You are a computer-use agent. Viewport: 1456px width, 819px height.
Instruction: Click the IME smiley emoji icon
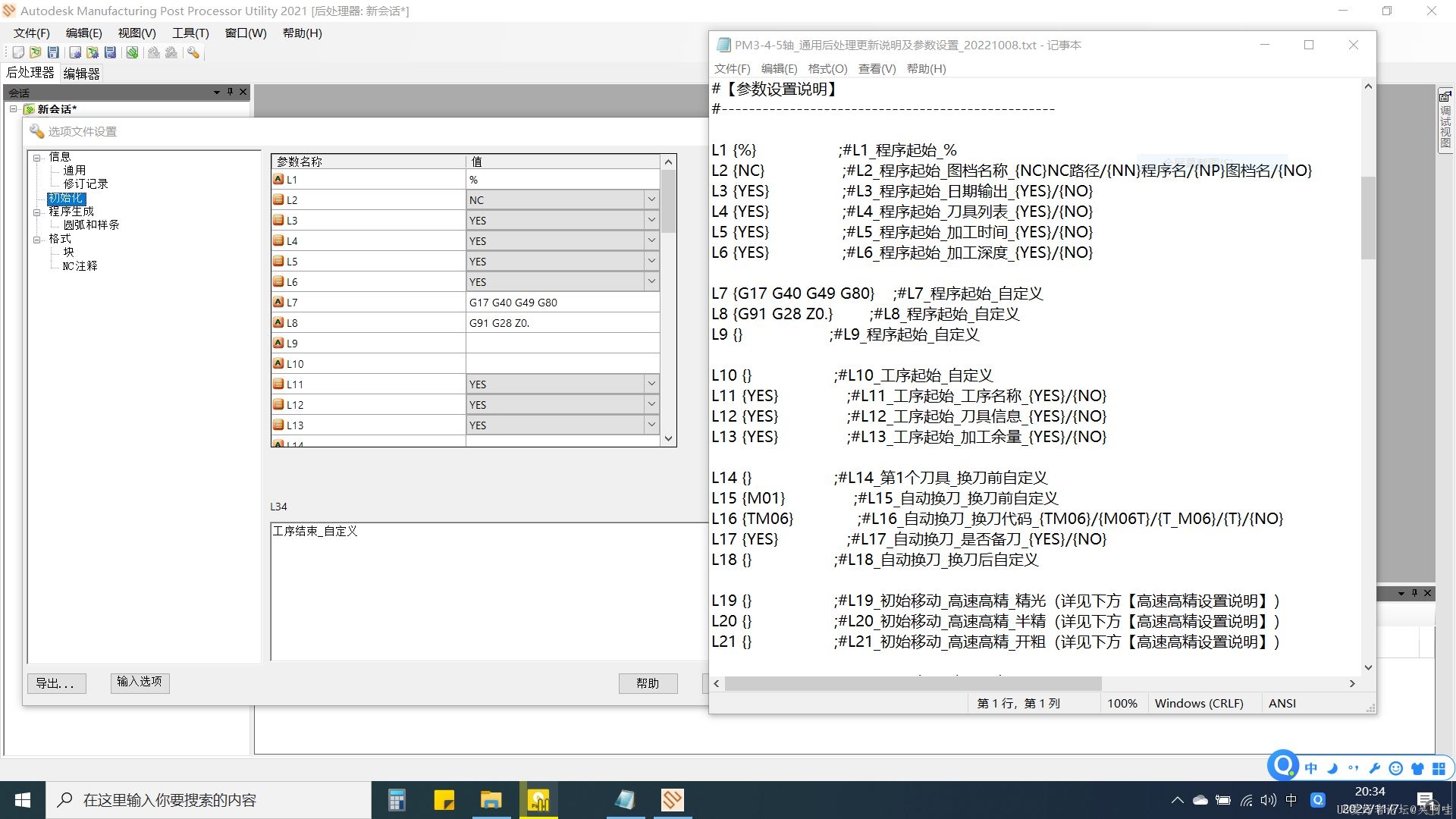tap(1395, 768)
